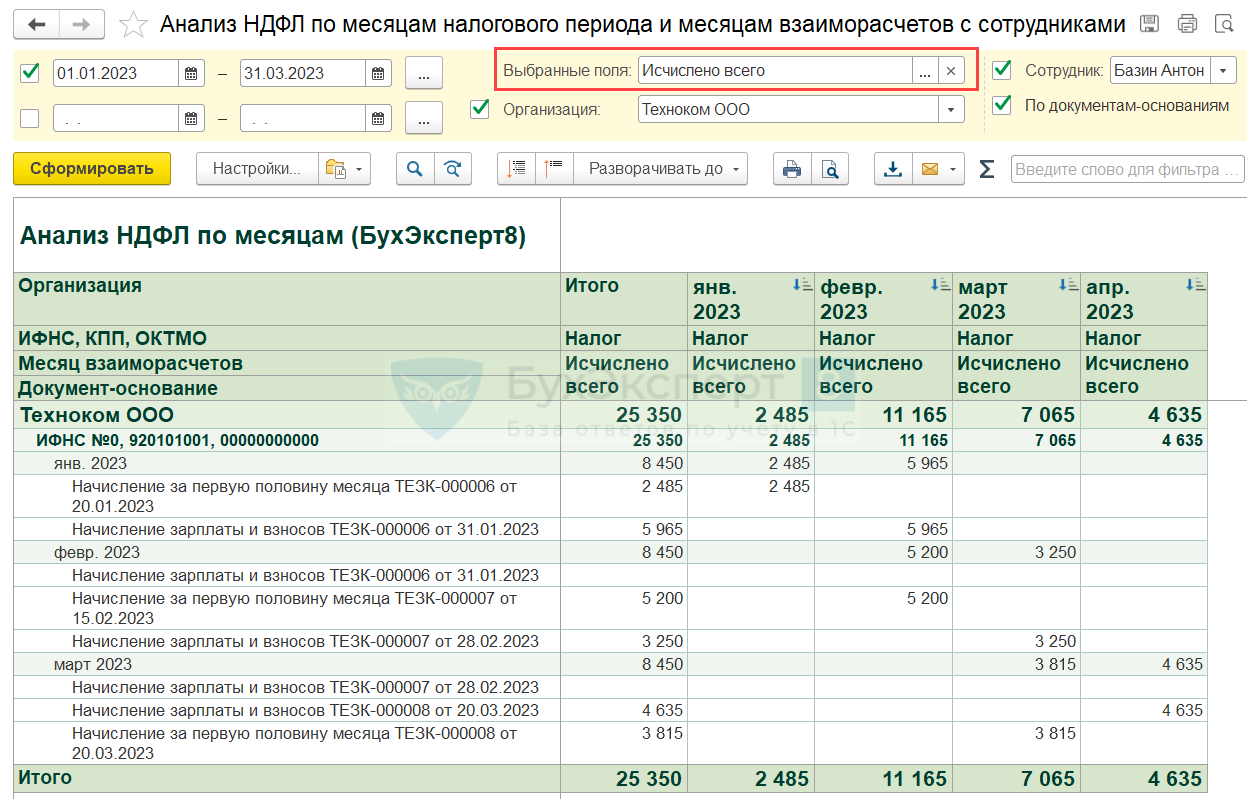Expand the Организация dropdown list

click(x=951, y=109)
